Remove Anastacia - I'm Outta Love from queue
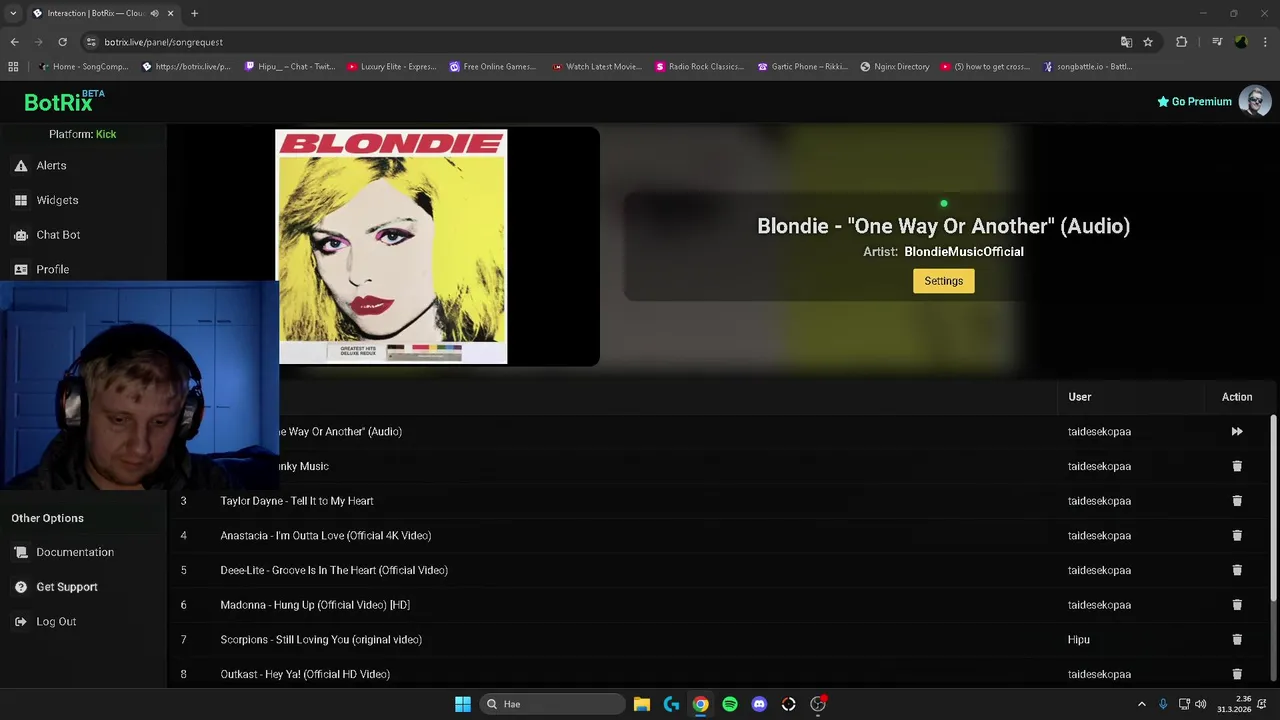 tap(1237, 536)
